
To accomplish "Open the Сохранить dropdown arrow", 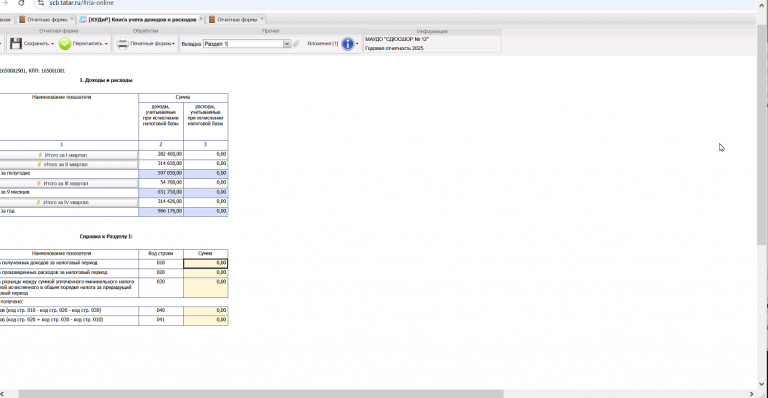I will (x=52, y=44).
